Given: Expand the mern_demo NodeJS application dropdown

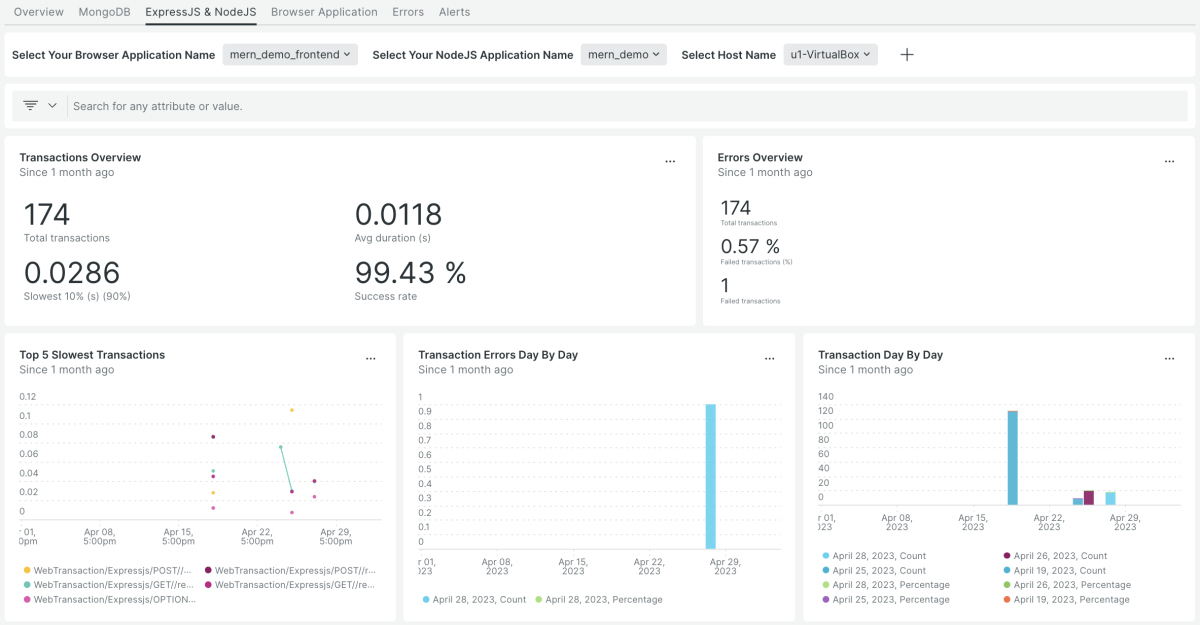Looking at the screenshot, I should coord(623,55).
